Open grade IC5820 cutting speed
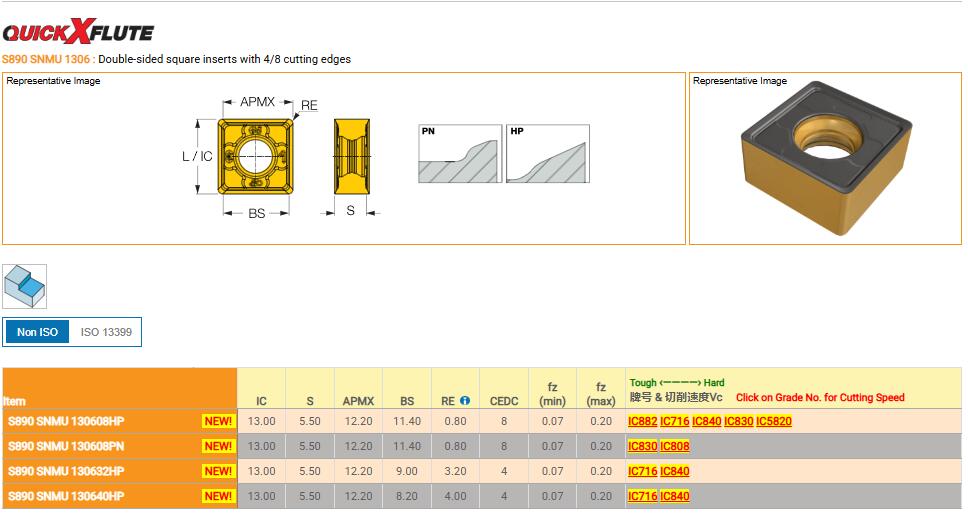 [773, 422]
